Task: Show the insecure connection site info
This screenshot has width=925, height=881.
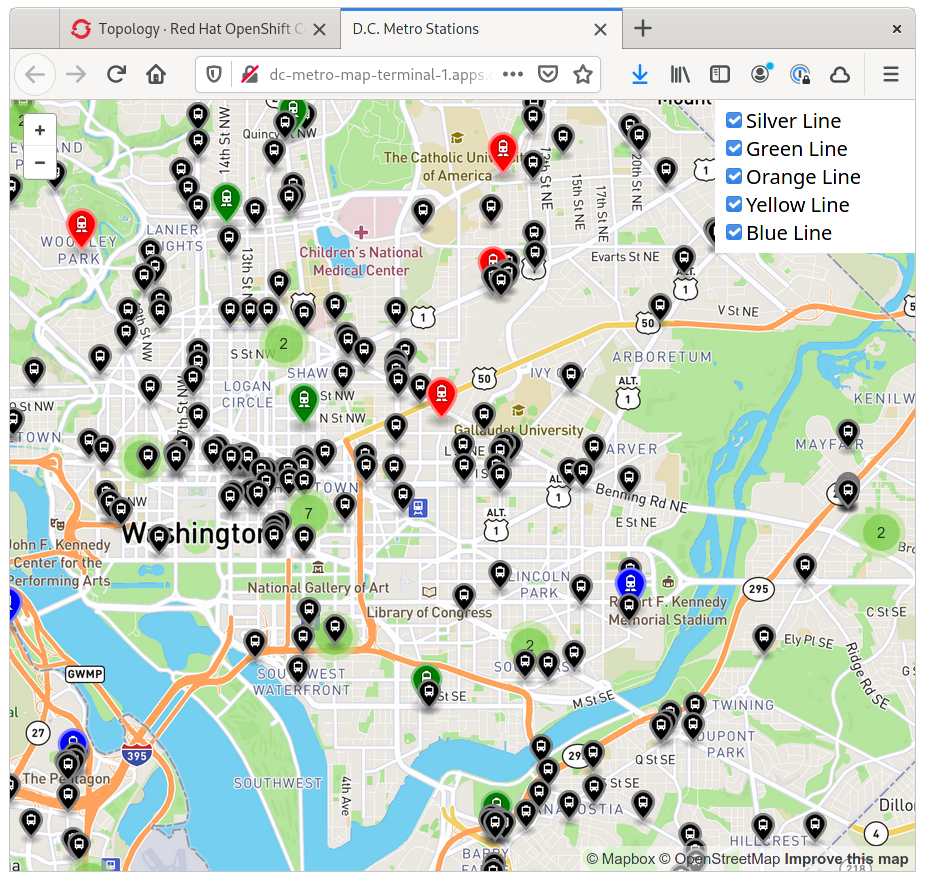Action: (x=250, y=74)
